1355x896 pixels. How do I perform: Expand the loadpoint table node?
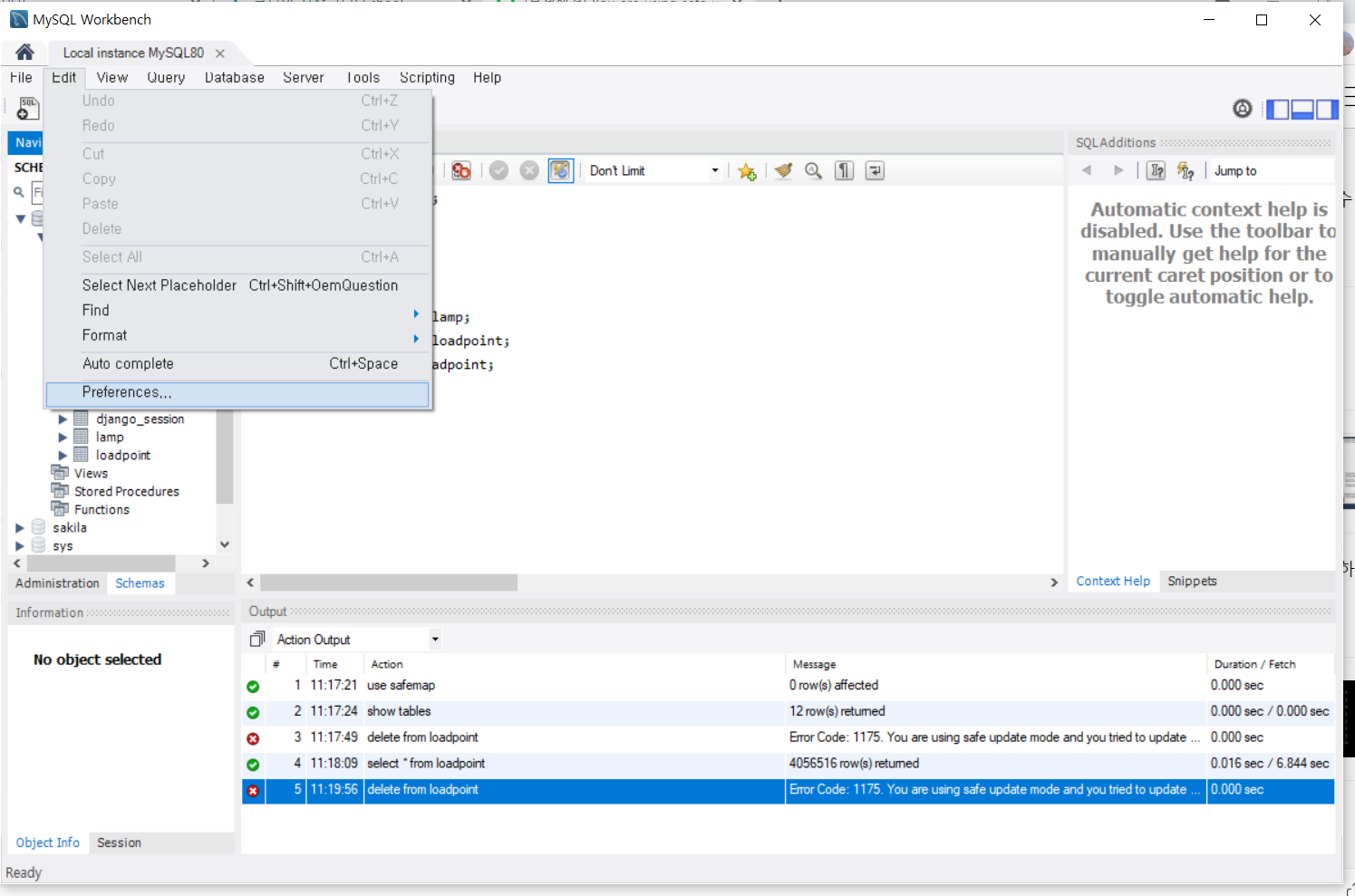coord(63,456)
